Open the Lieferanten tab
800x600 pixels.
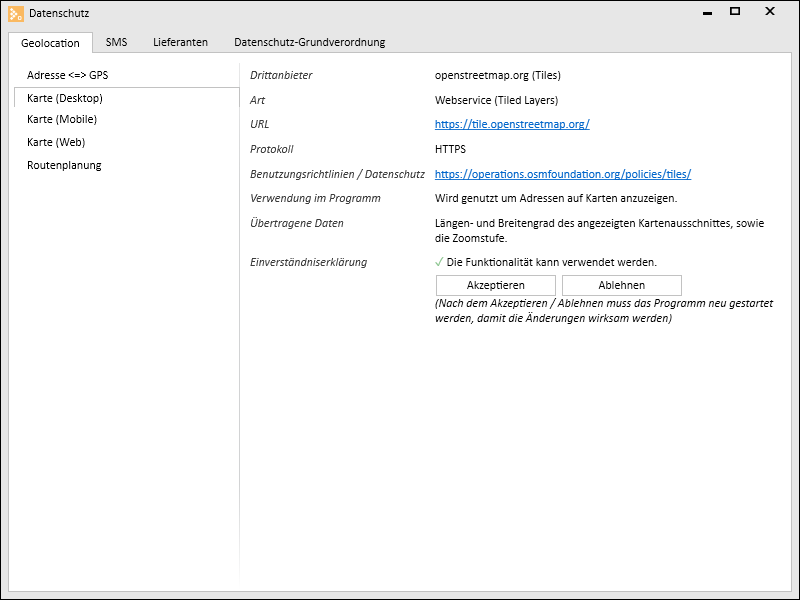pyautogui.click(x=181, y=42)
